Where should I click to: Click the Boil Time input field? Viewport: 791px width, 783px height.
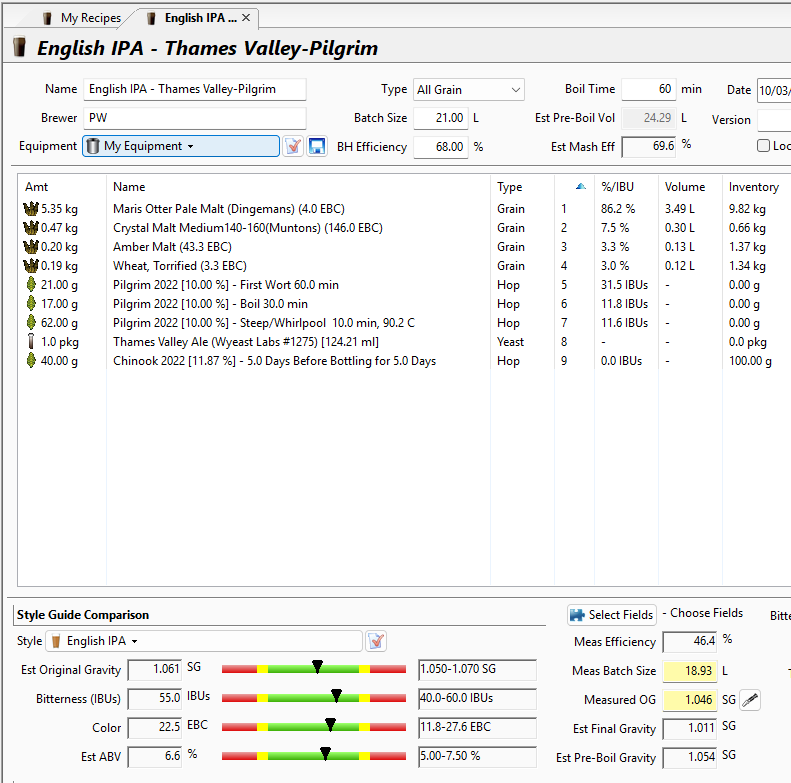[x=649, y=89]
